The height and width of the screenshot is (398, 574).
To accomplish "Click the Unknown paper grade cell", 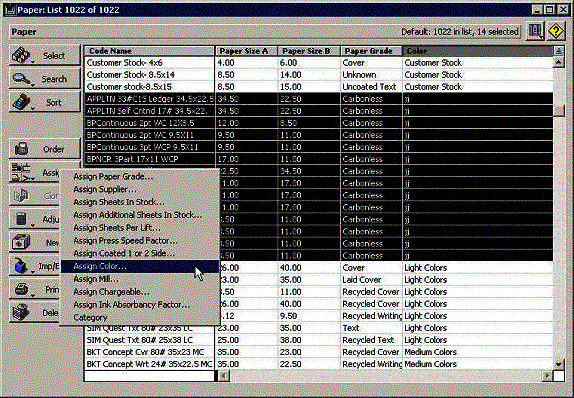I will tap(371, 75).
